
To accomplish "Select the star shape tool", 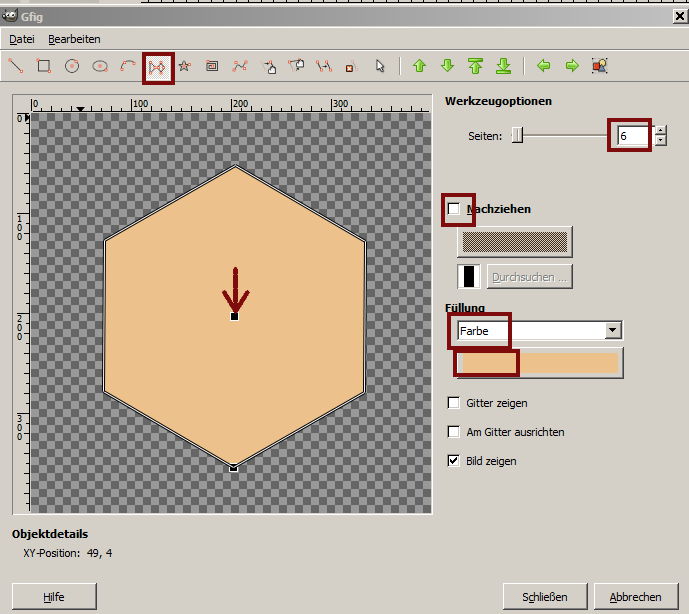I will 184,66.
